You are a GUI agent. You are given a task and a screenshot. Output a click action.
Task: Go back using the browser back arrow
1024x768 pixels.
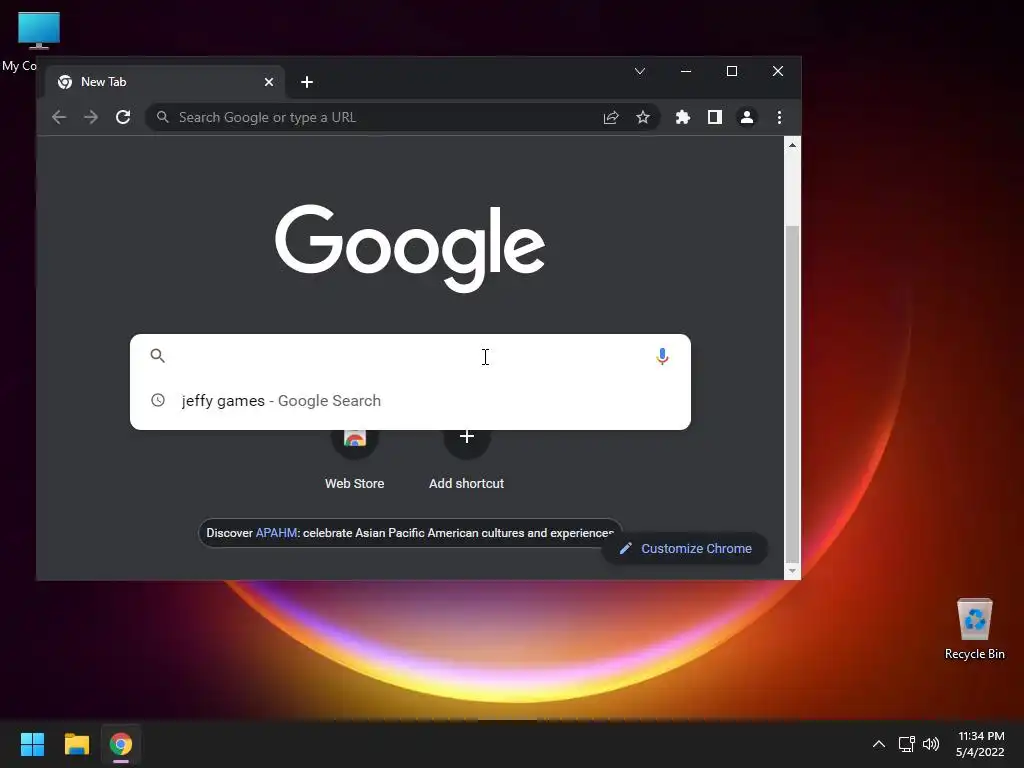[x=59, y=117]
